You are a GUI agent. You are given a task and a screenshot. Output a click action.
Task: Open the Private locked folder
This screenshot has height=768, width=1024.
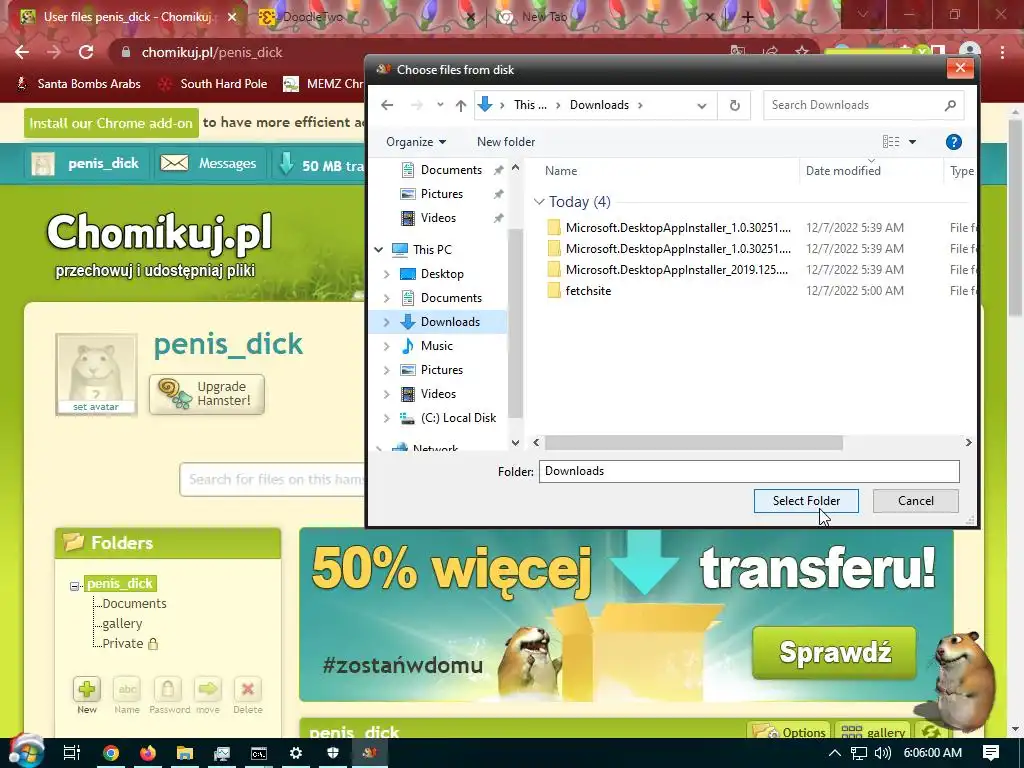coord(130,644)
